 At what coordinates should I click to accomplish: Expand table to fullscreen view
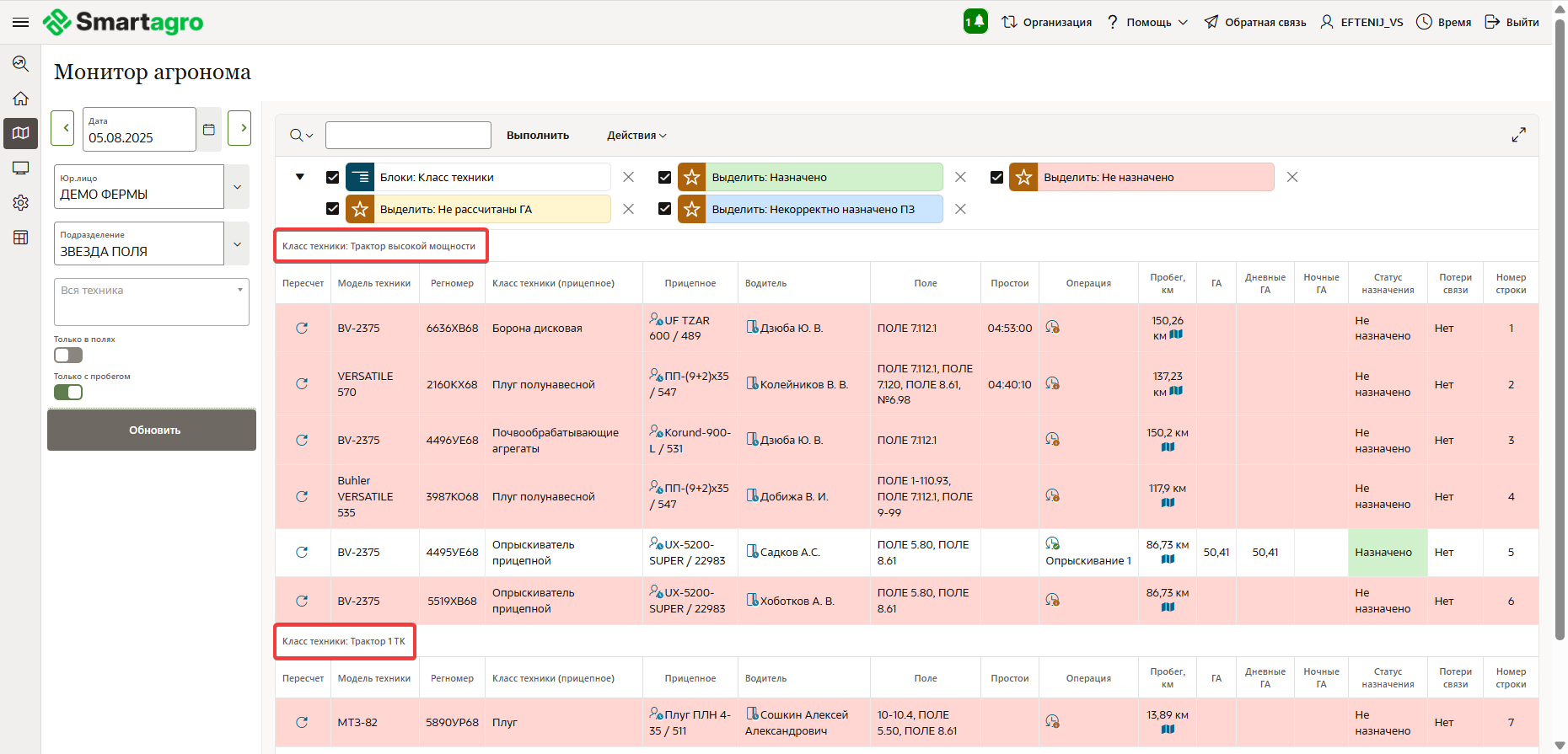(x=1518, y=135)
